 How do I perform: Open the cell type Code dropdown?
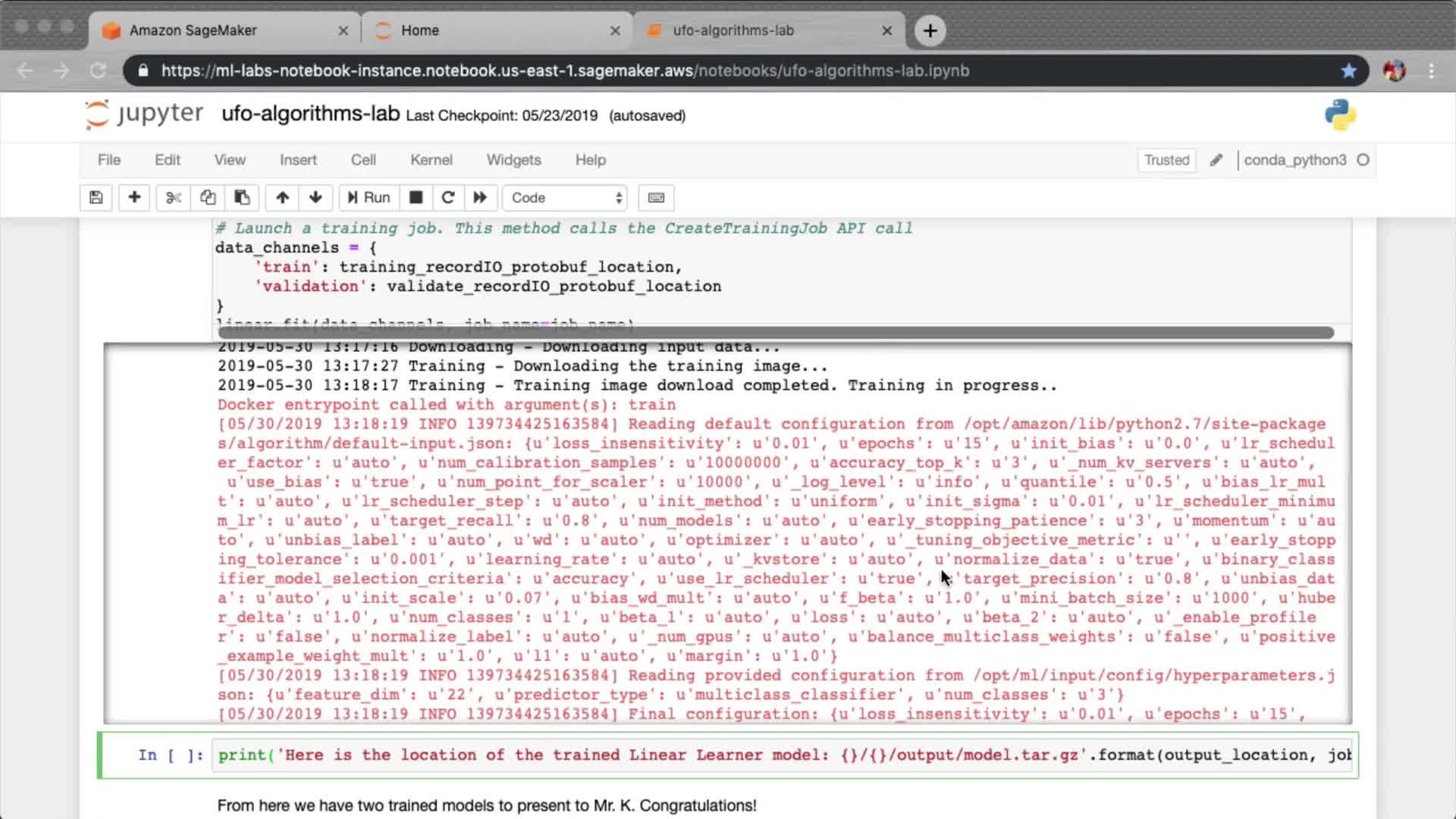tap(565, 198)
